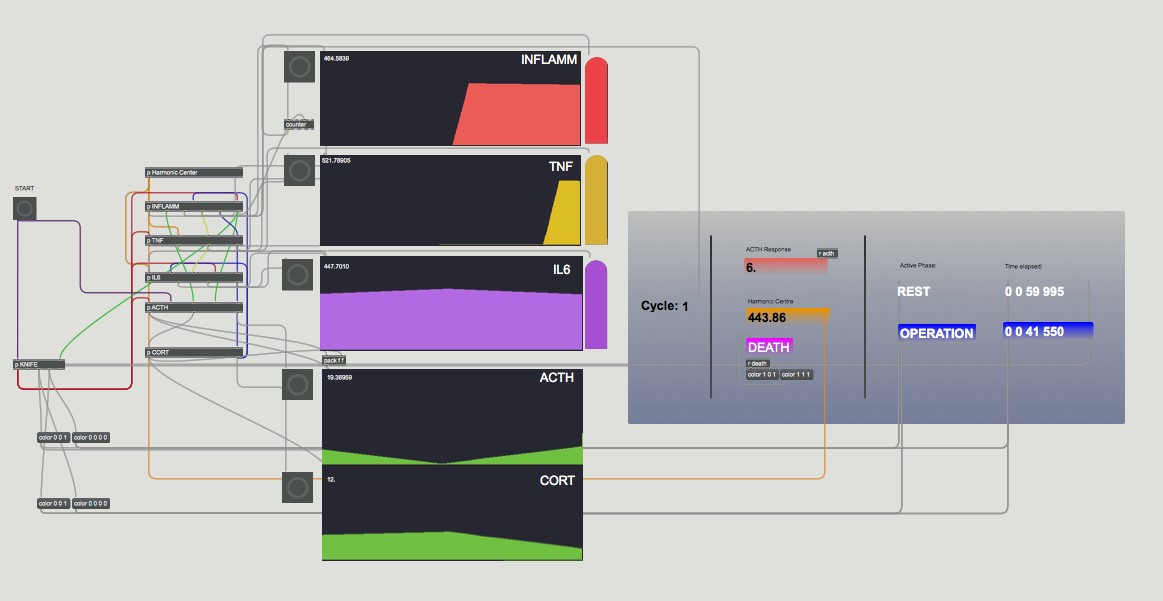Hit the bang button beside IL6 graph

pyautogui.click(x=298, y=275)
